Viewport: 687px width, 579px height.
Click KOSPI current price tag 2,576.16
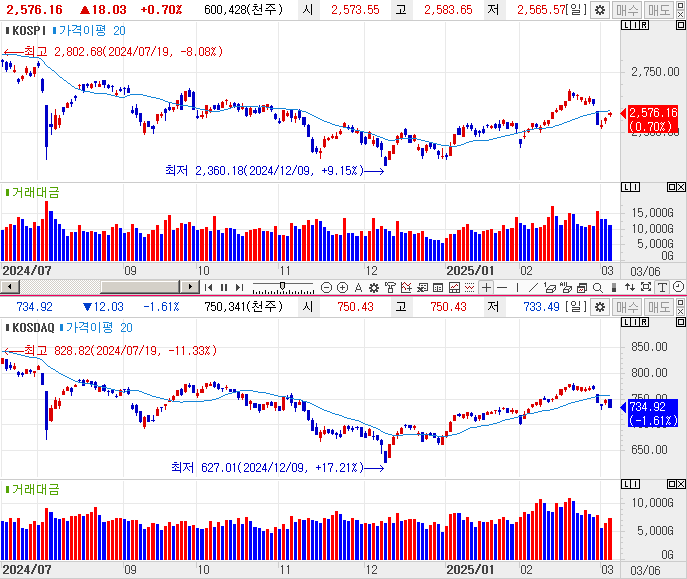click(652, 119)
